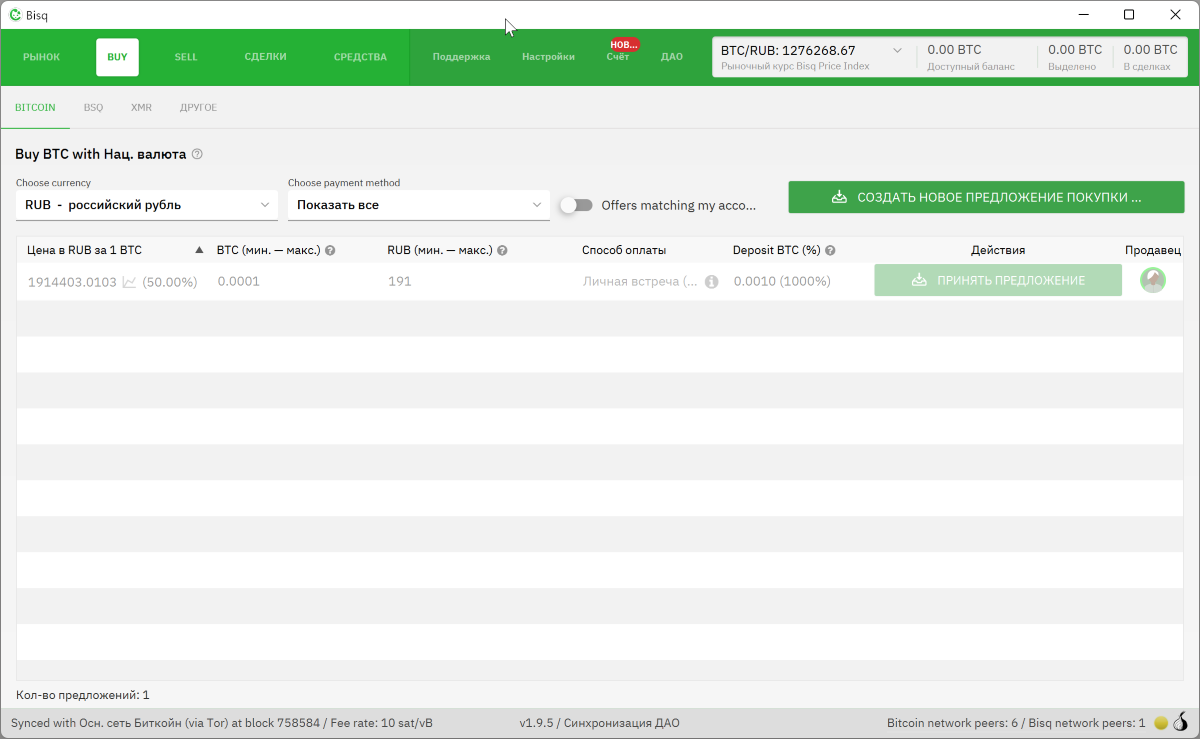Click the price chart icon beside 1914403.0103

coord(129,282)
